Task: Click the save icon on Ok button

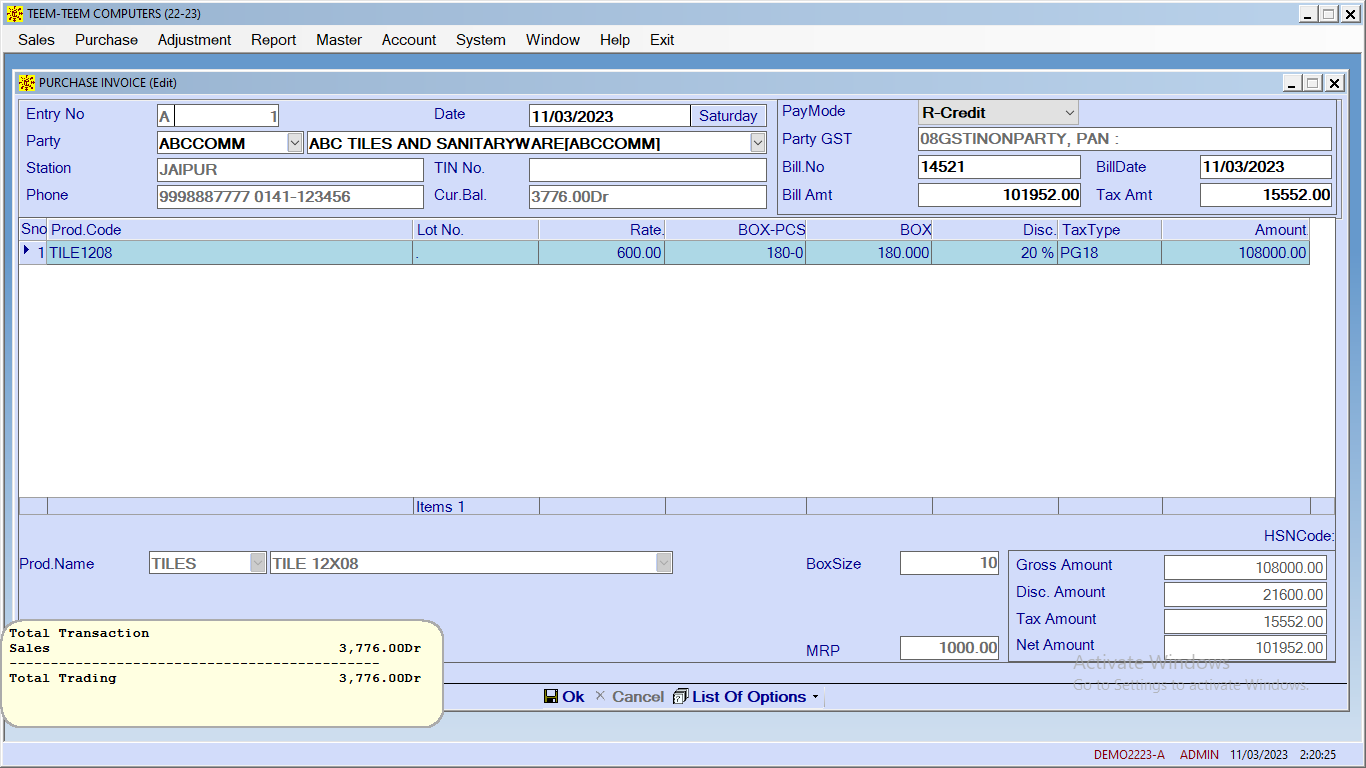Action: tap(551, 696)
